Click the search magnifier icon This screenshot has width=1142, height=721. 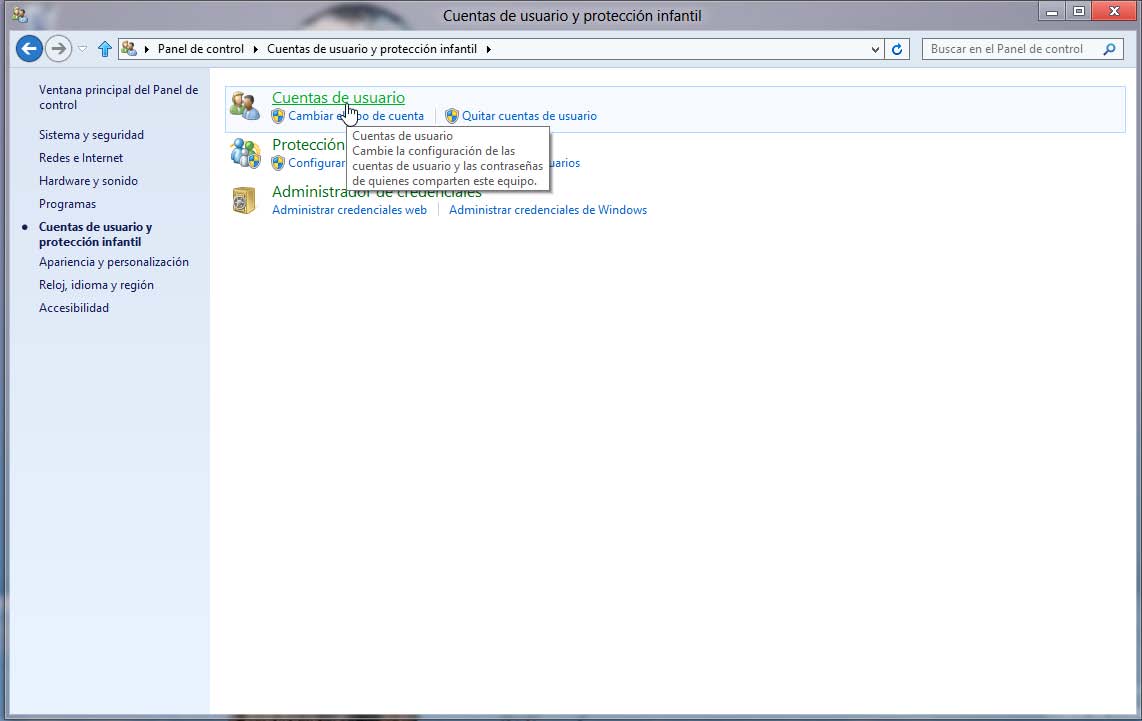(x=1110, y=49)
